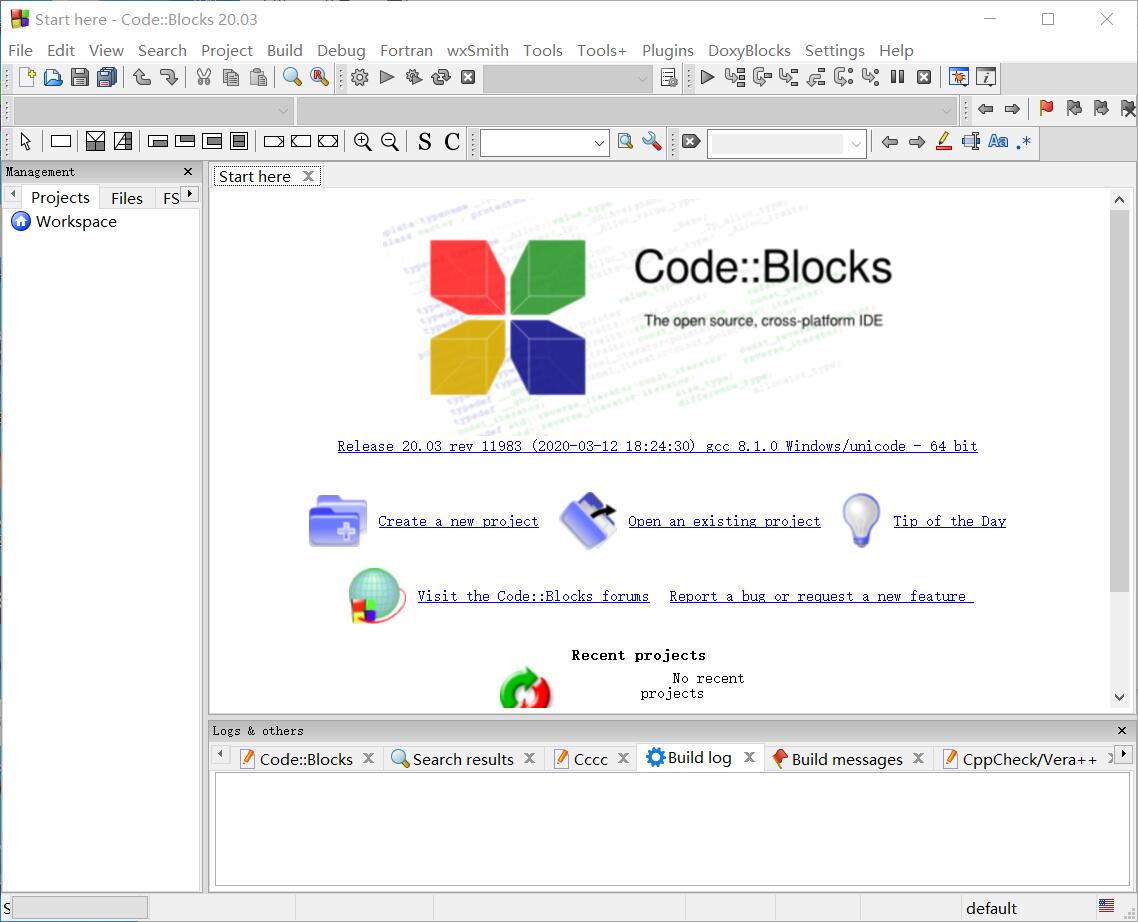The image size is (1138, 922).
Task: Click the Build gear icon
Action: pos(359,77)
